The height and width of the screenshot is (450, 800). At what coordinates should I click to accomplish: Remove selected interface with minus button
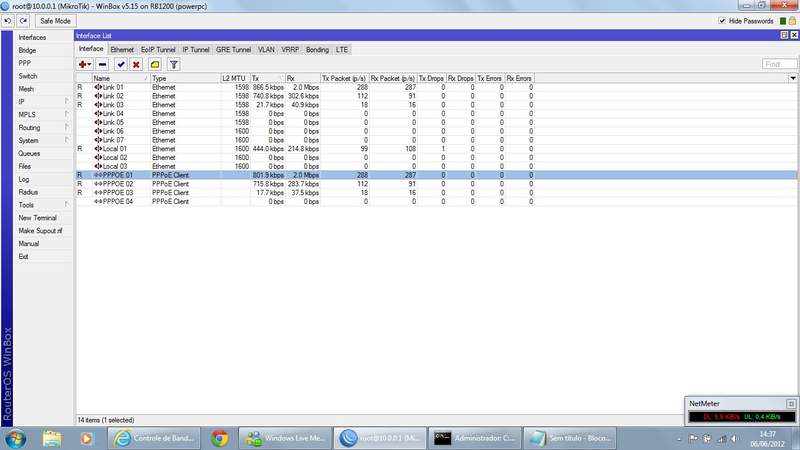coord(103,64)
